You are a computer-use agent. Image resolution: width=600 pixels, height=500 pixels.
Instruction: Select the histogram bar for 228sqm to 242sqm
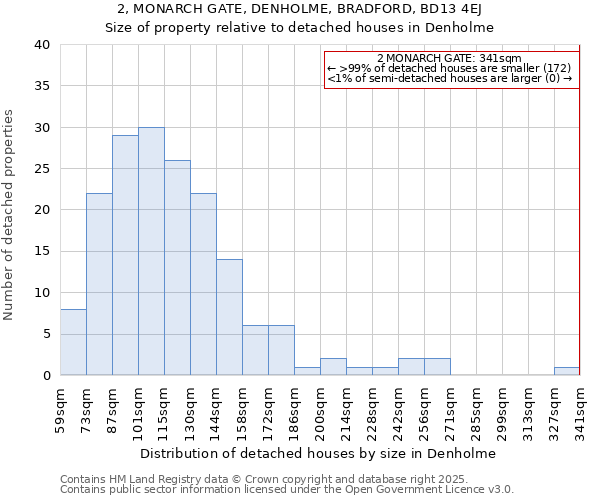[386, 371]
